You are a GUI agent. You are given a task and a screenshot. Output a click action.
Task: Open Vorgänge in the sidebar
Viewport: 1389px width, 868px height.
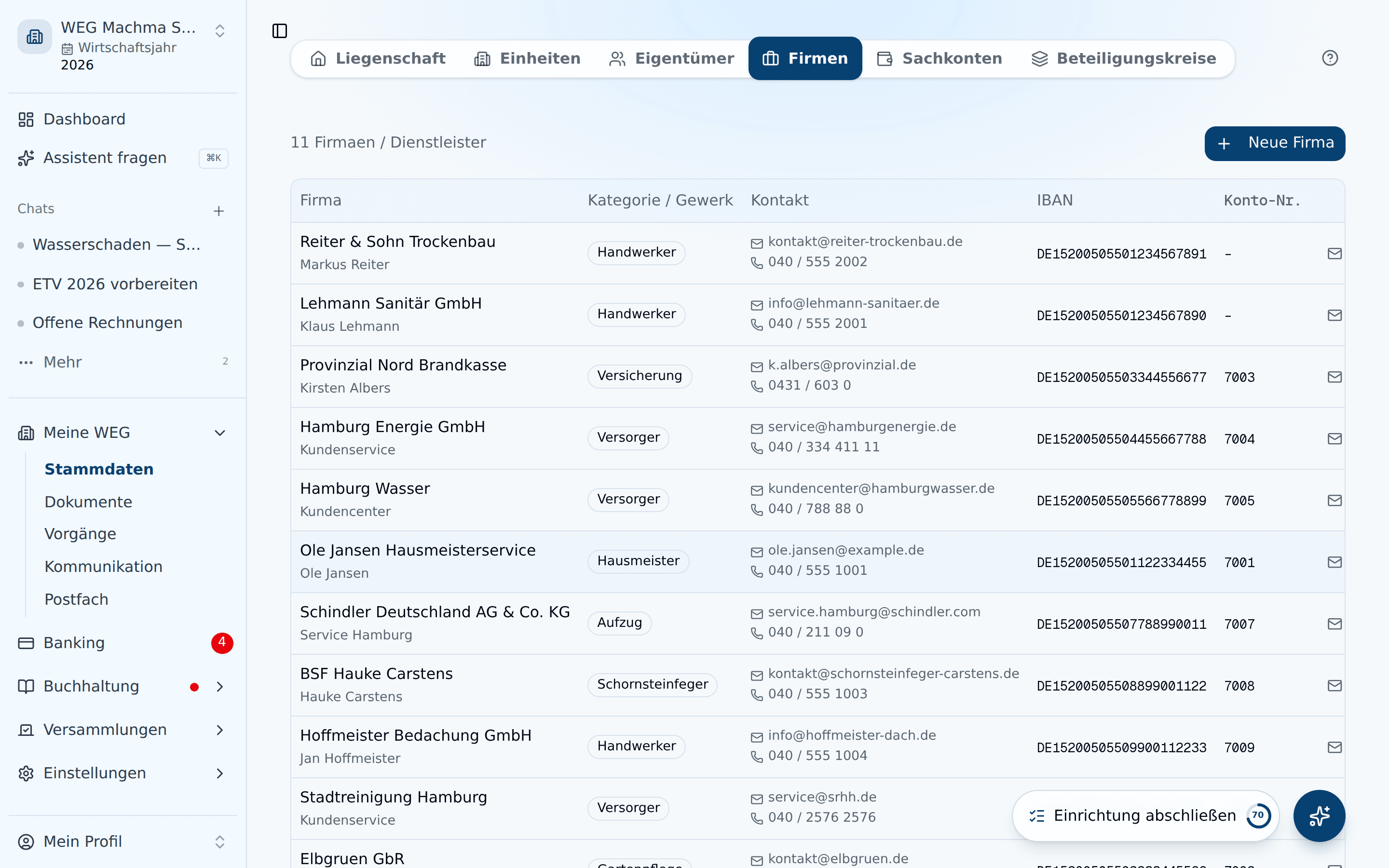pyautogui.click(x=81, y=534)
